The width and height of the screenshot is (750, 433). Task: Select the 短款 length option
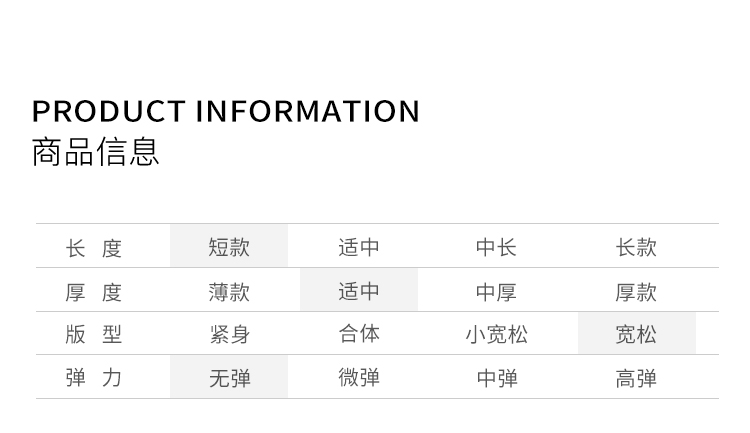tap(229, 247)
